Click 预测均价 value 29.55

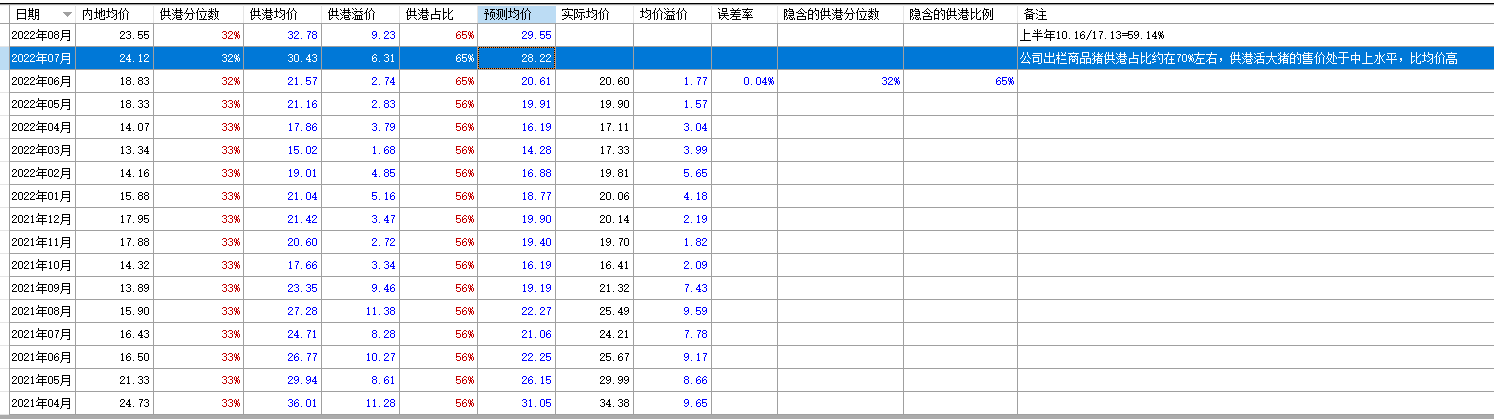coord(516,35)
